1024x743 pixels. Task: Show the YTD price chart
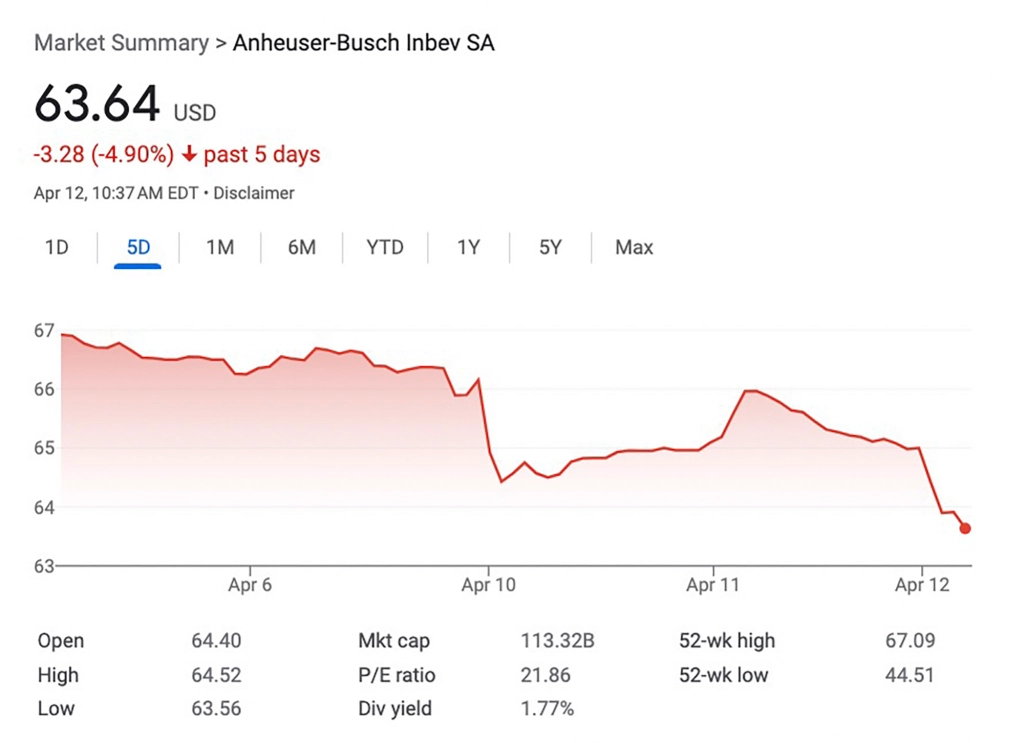(x=385, y=247)
